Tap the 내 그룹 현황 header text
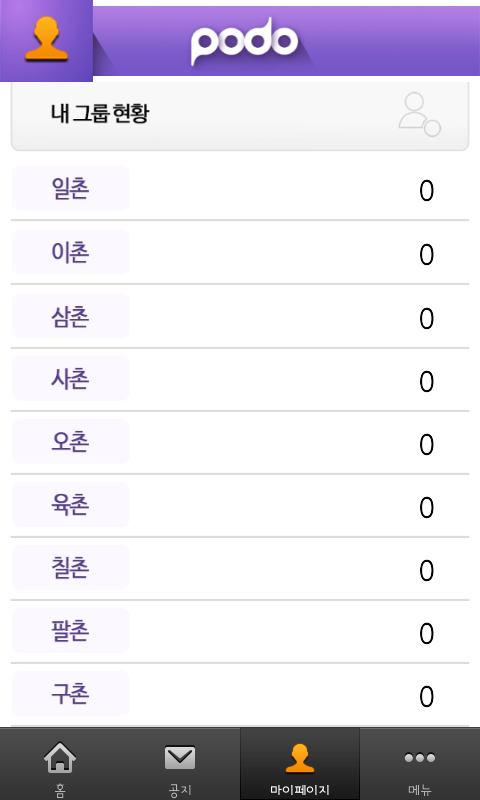Viewport: 480px width, 800px height. [x=100, y=114]
